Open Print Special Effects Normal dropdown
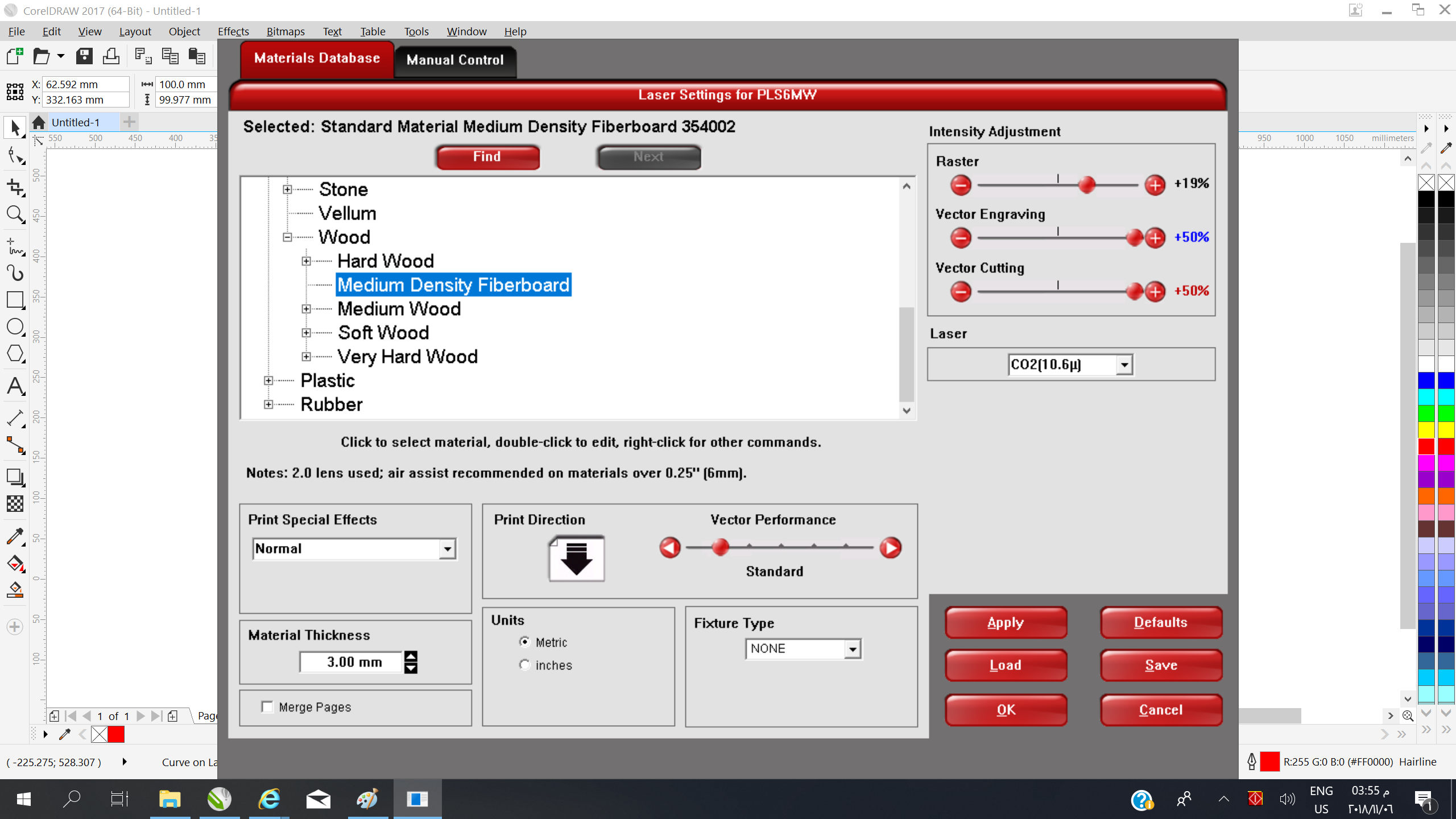Viewport: 1456px width, 819px height. [448, 549]
